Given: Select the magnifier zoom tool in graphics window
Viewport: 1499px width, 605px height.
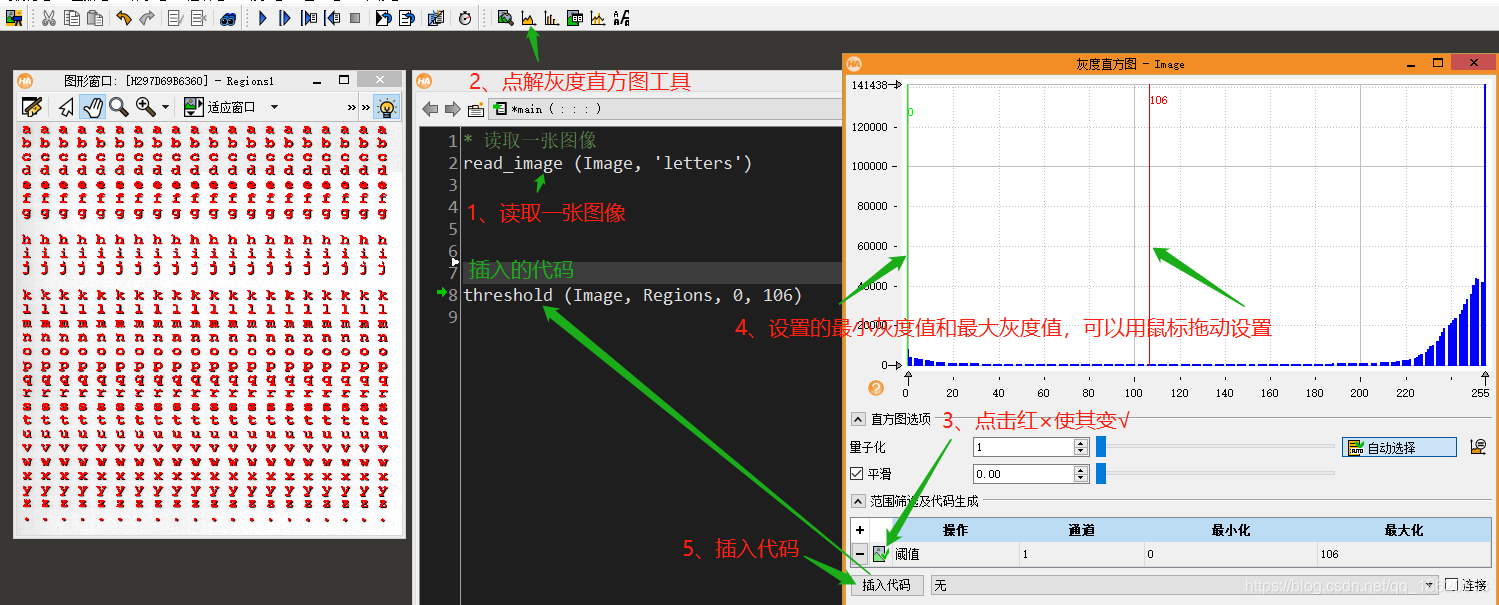Looking at the screenshot, I should (x=119, y=107).
